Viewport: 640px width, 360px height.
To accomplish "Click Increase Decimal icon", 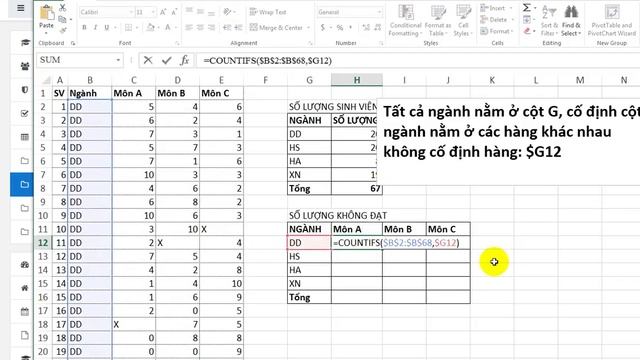I will pyautogui.click(x=366, y=27).
